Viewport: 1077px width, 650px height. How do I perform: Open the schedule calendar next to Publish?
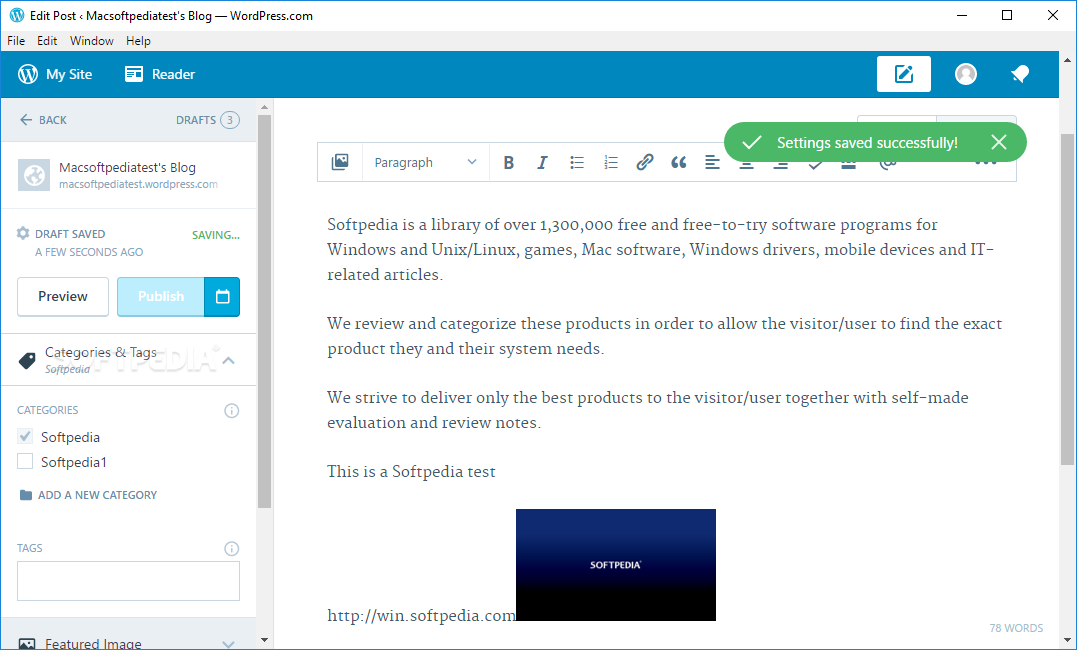coord(223,297)
